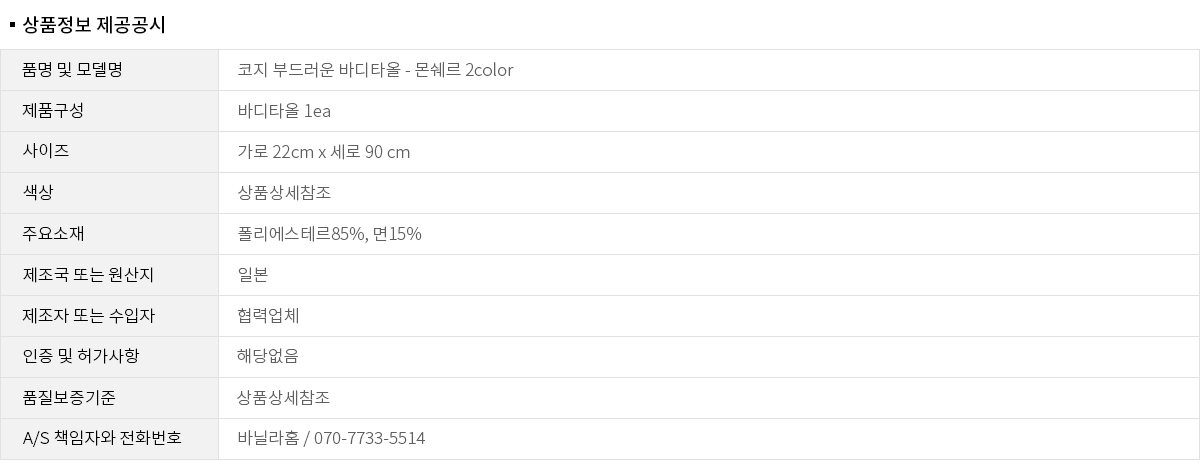
Task: Click the 협력업체 manufacturer value
Action: (268, 316)
